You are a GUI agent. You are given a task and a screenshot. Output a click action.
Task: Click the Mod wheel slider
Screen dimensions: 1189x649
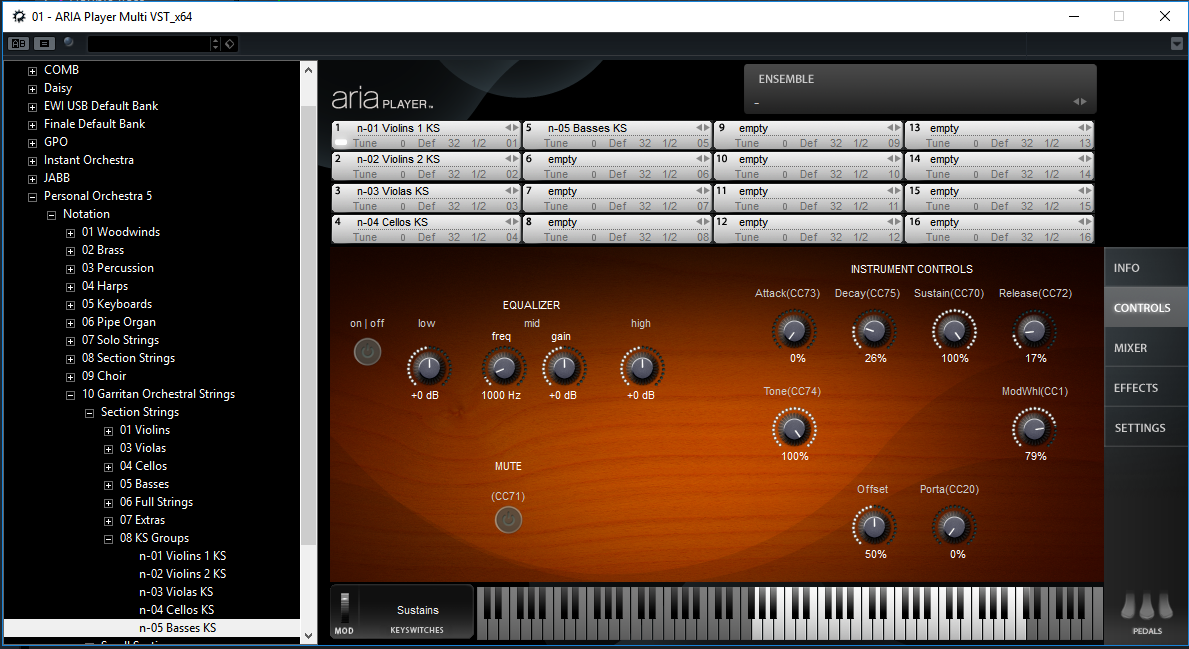(344, 608)
